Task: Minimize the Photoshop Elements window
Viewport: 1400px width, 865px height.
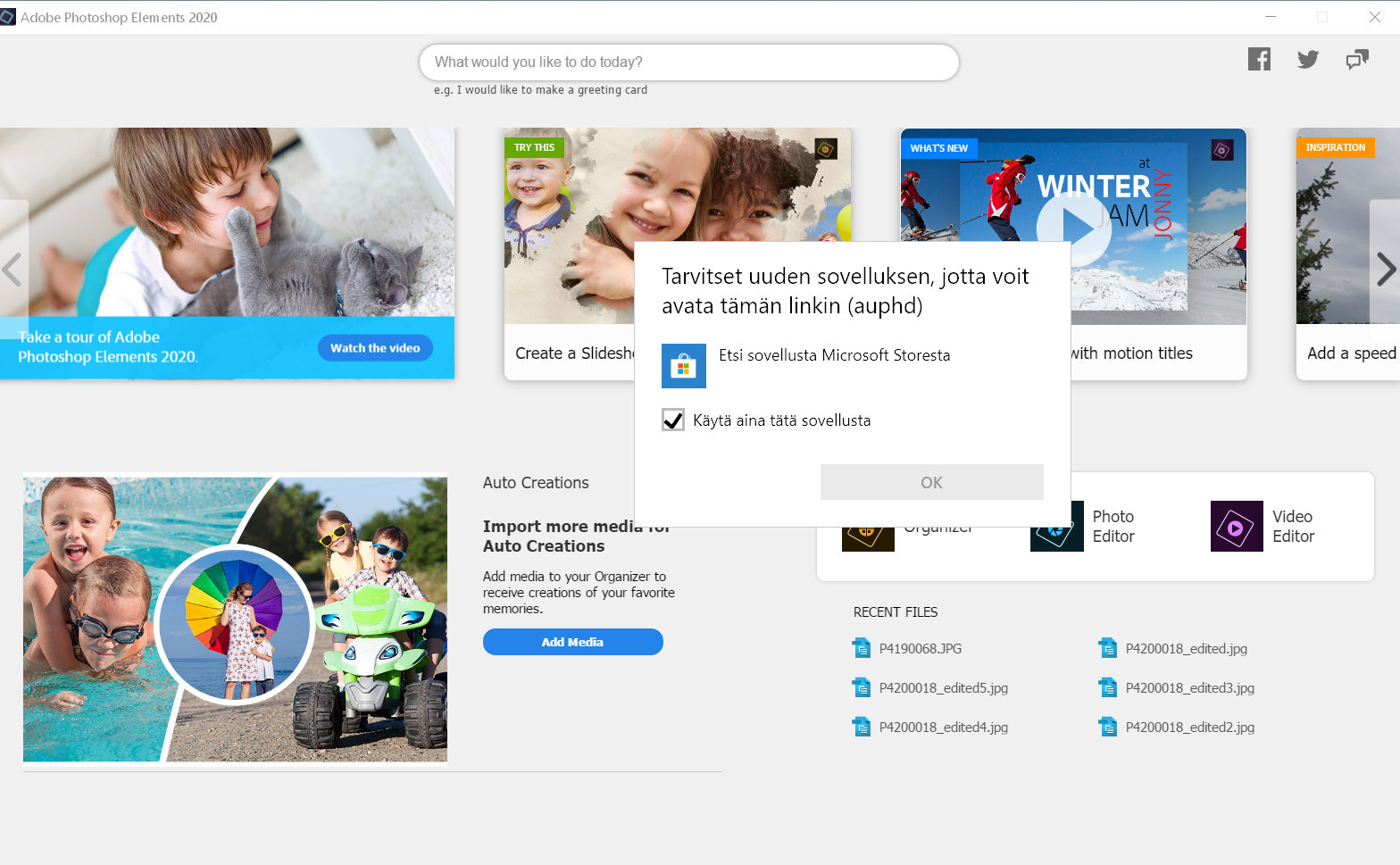Action: pos(1271,17)
